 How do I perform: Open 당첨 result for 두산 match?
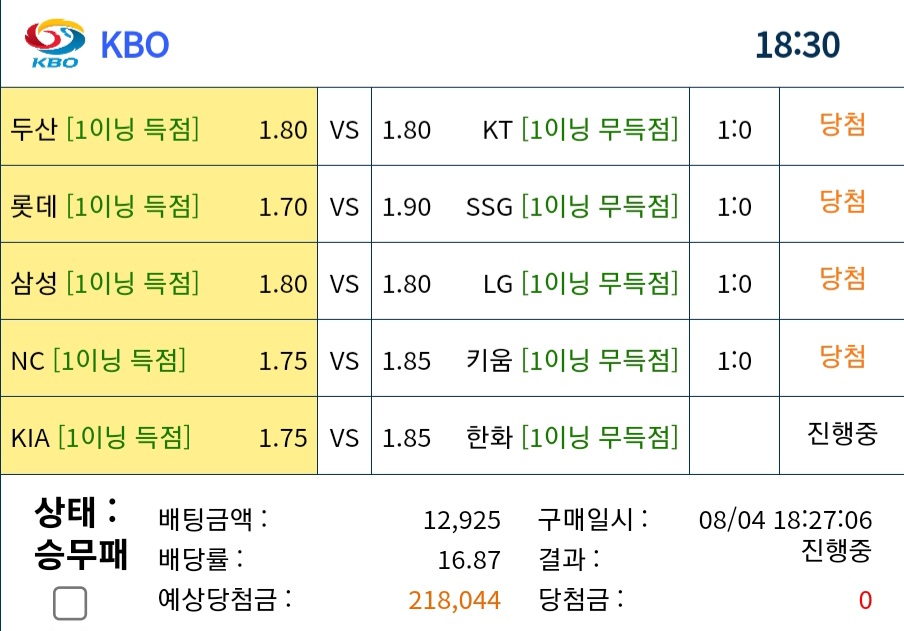tap(842, 125)
